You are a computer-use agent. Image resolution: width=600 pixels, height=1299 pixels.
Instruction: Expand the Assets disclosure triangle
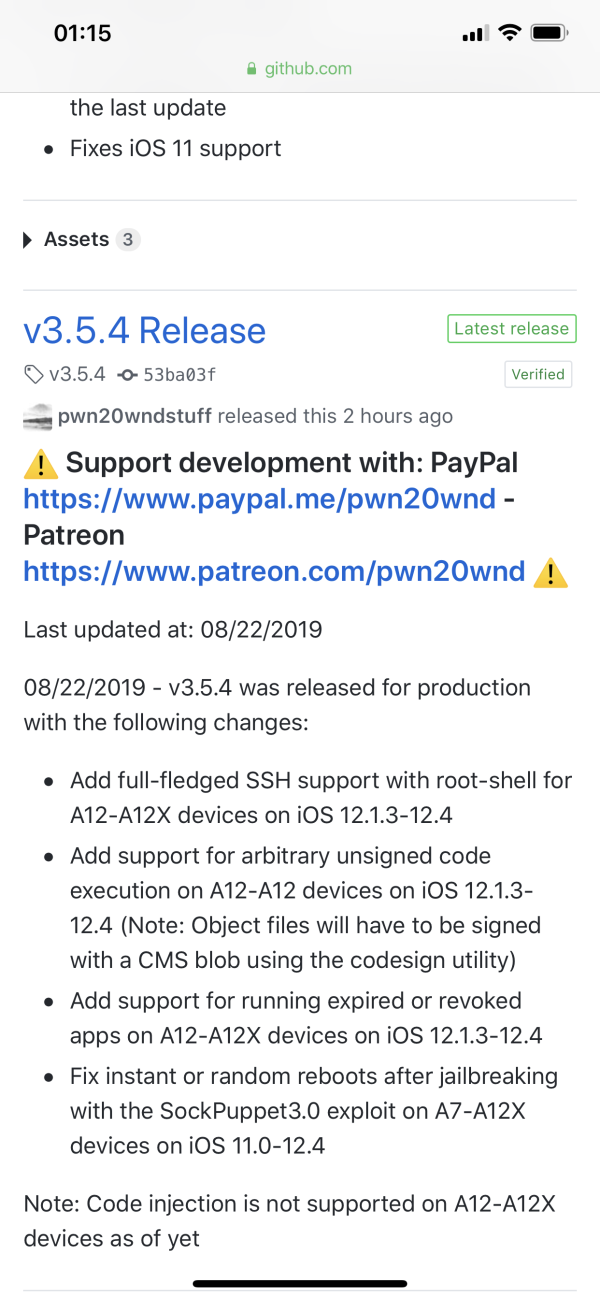click(x=29, y=241)
